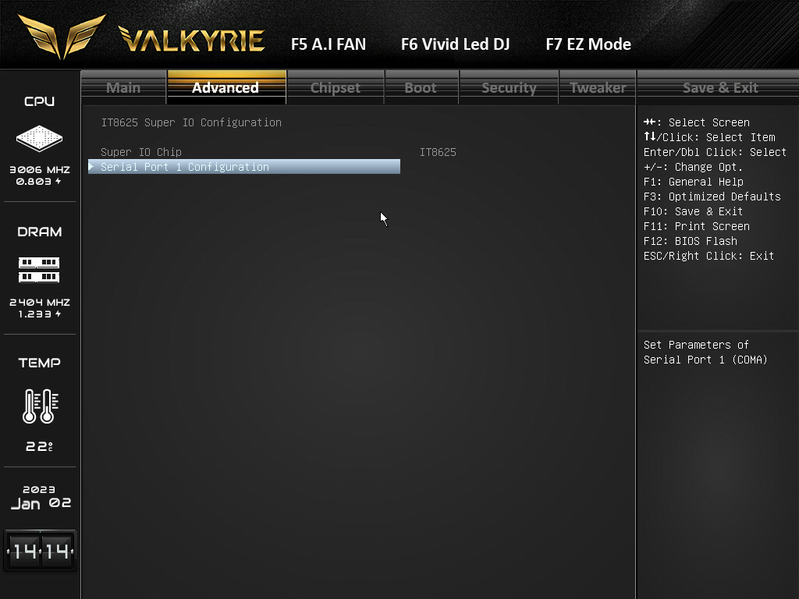Click Set Parameters of Serial Port description

[705, 352]
